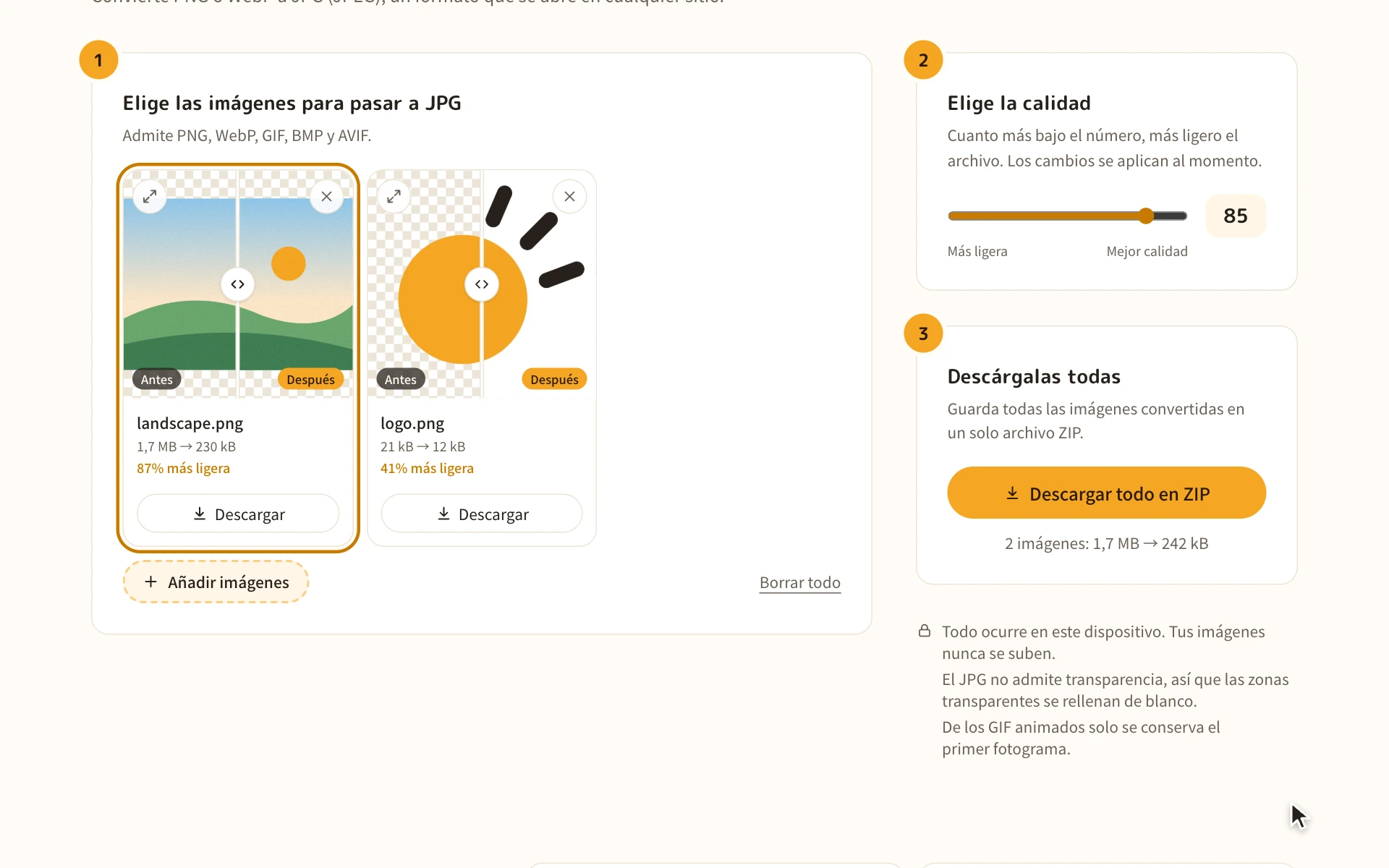Select the landscape.png thumbnail preview
The width and height of the screenshot is (1389, 868).
coord(238,284)
